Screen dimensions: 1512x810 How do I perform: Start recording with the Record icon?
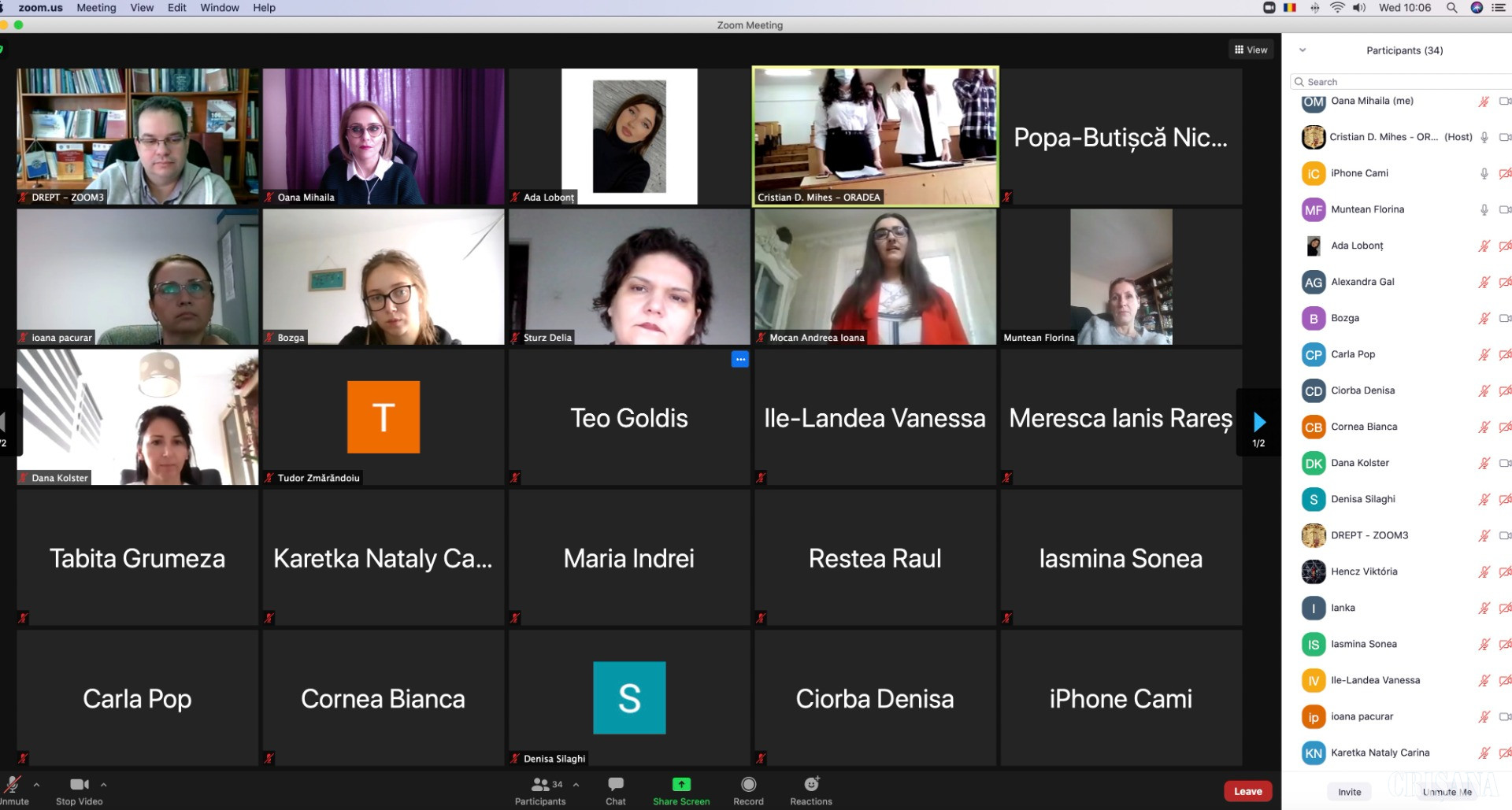748,784
